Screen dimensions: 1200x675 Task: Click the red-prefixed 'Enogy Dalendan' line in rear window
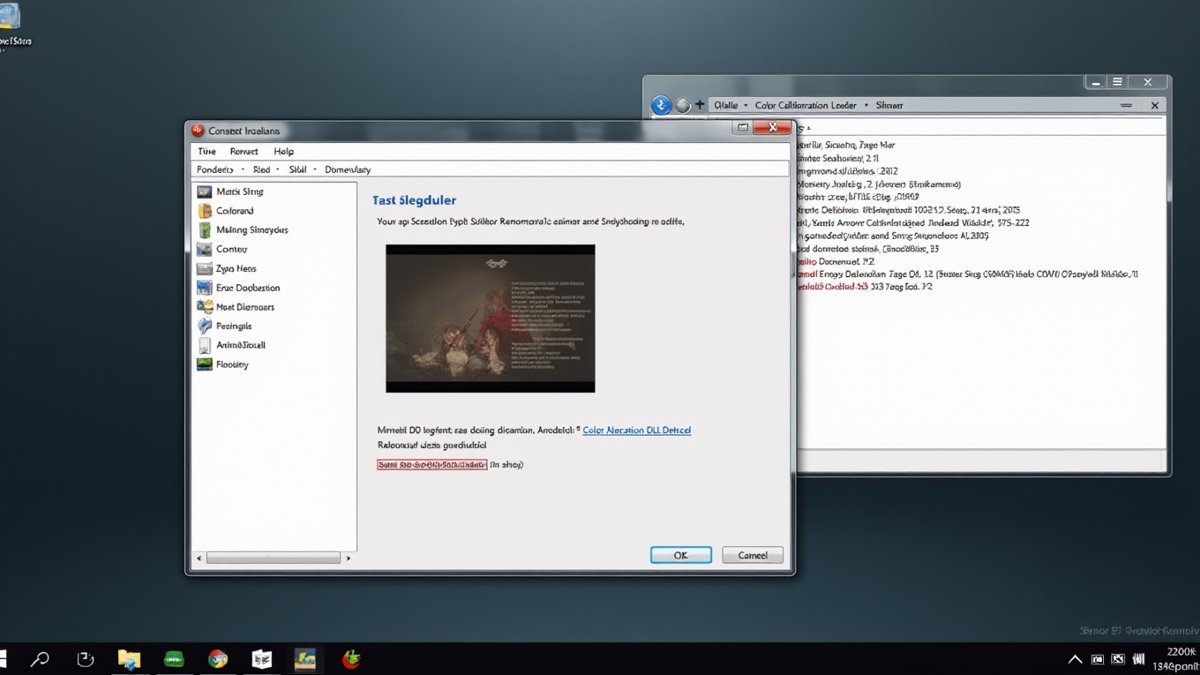(966, 273)
